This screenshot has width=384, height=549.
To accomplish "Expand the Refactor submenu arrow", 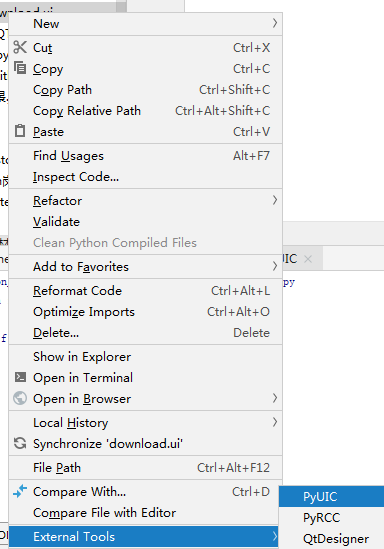I will 275,200.
